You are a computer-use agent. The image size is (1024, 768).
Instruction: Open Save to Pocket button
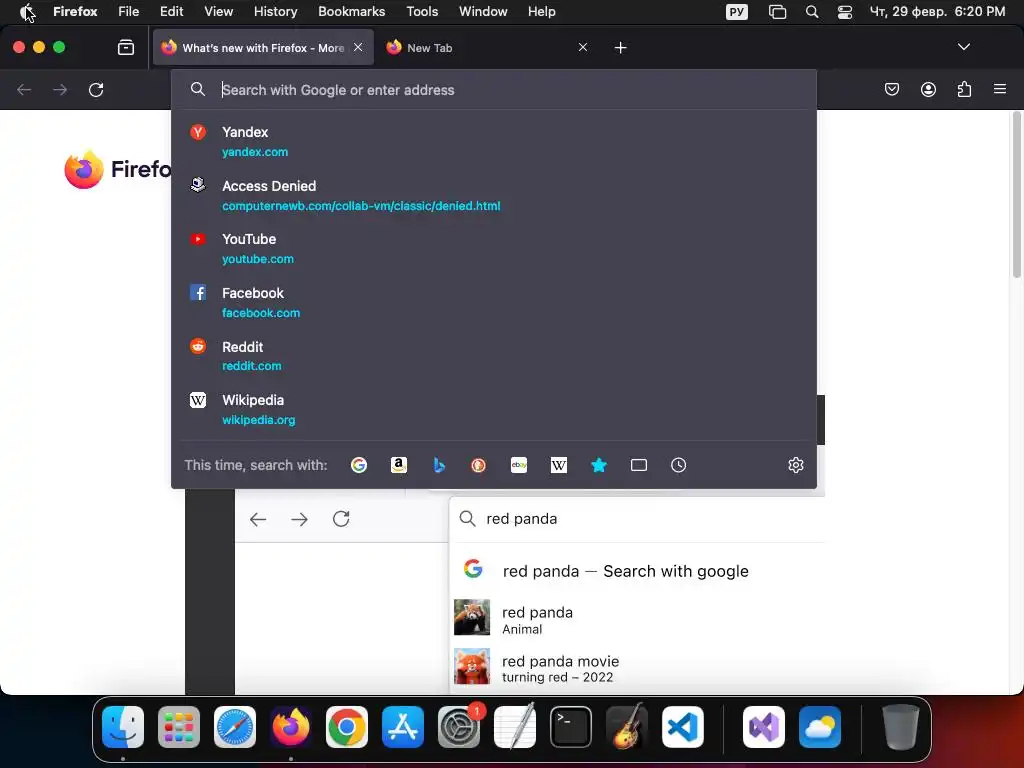(891, 89)
